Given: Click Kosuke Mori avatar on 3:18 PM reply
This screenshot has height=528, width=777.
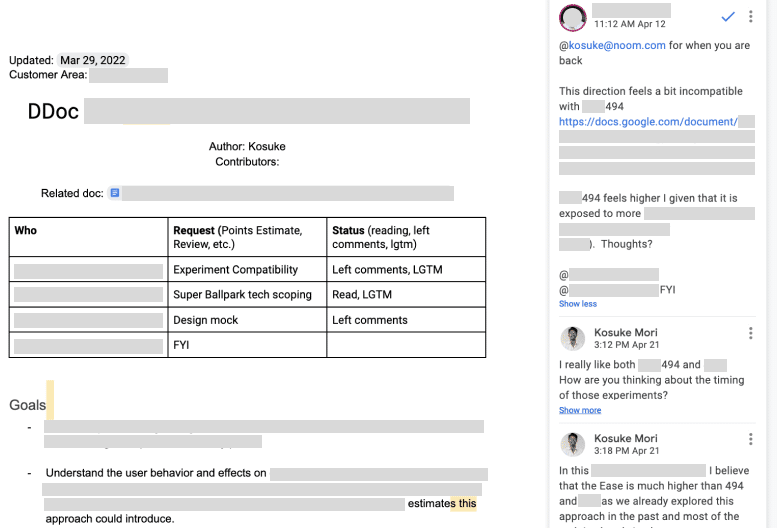Looking at the screenshot, I should click(x=573, y=444).
